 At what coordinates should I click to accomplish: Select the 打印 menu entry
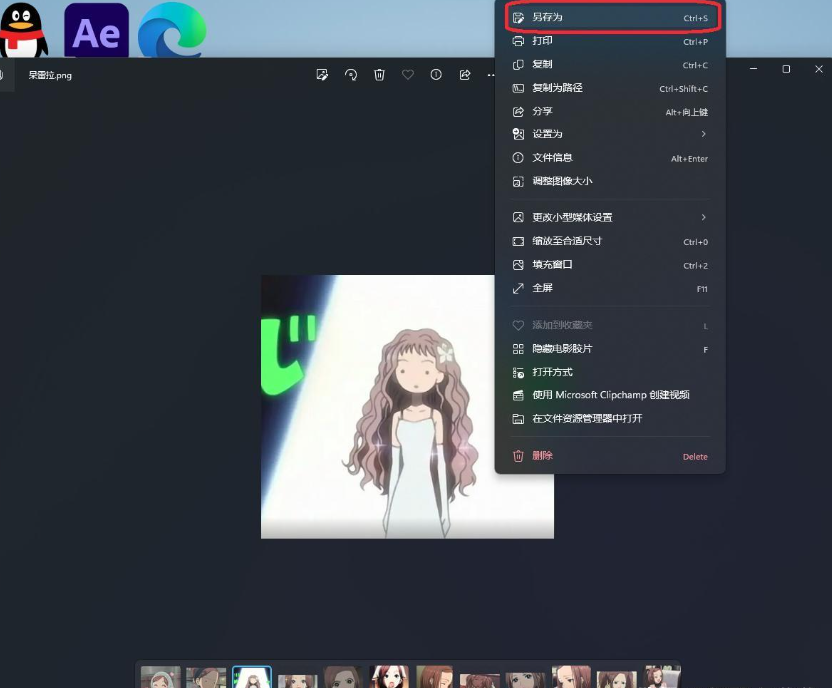610,41
